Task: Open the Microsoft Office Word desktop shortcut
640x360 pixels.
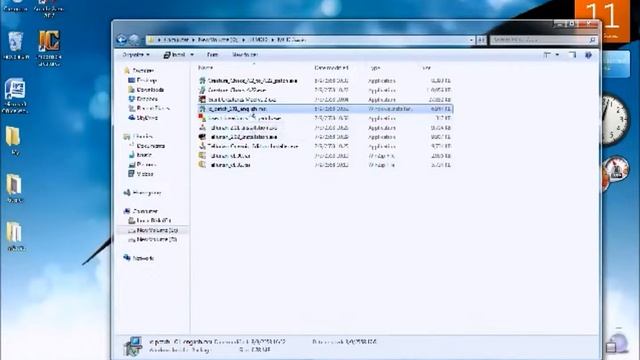Action: pos(16,95)
